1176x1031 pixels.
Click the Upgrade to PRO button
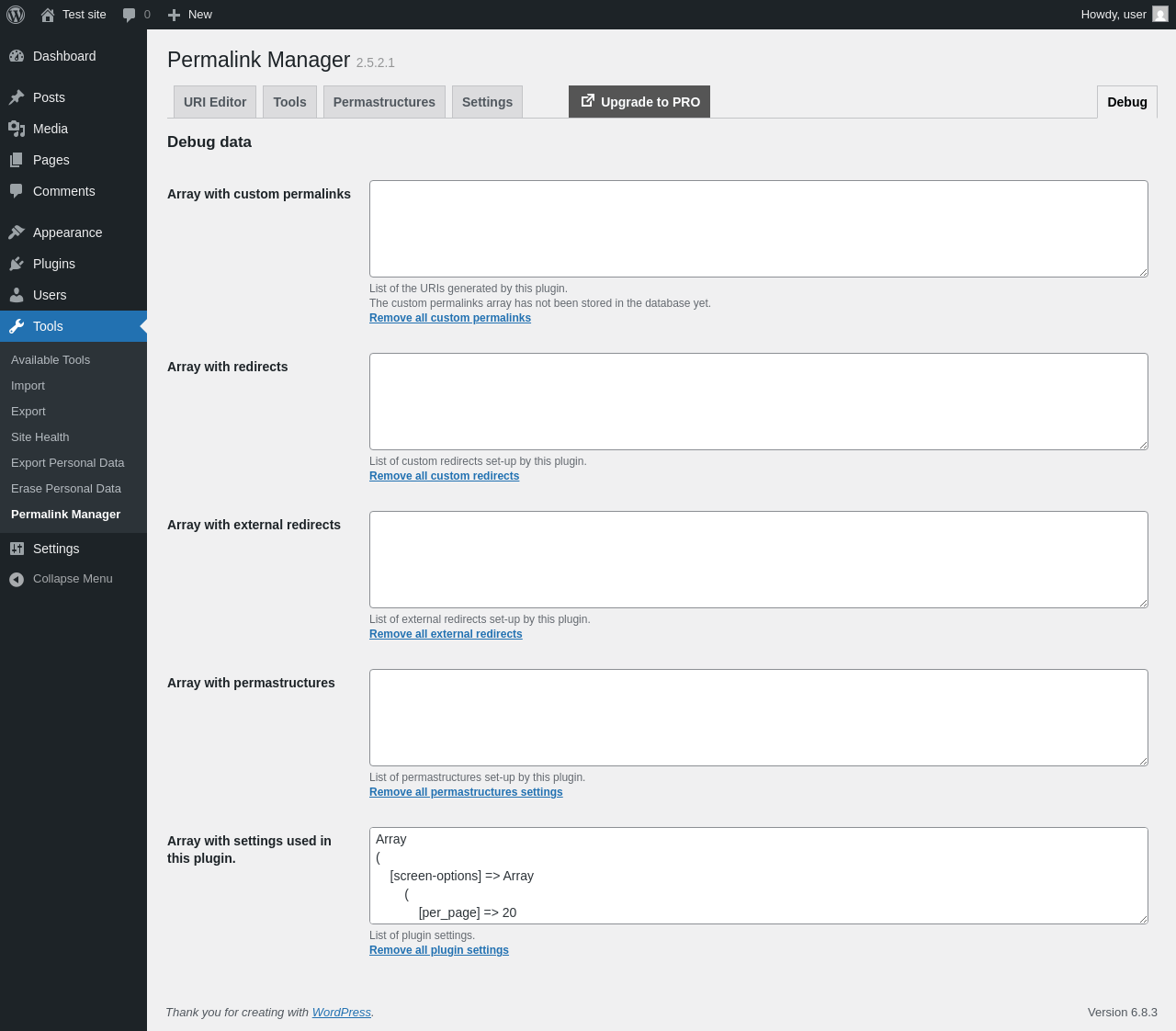pos(639,102)
